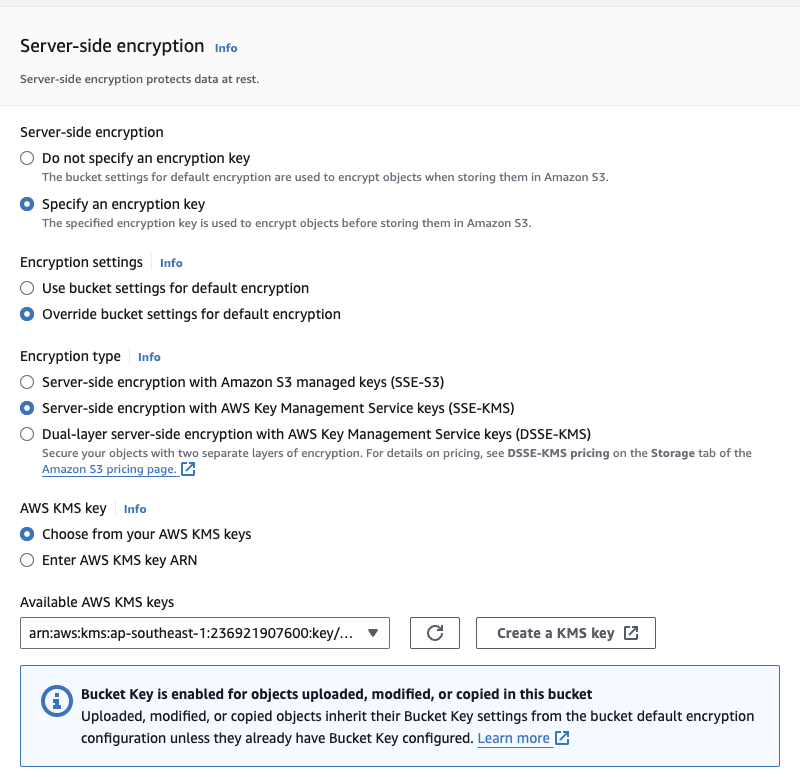Viewport: 800px width, 777px height.
Task: Click the info circle icon in Bucket Key notice
Action: click(57, 701)
